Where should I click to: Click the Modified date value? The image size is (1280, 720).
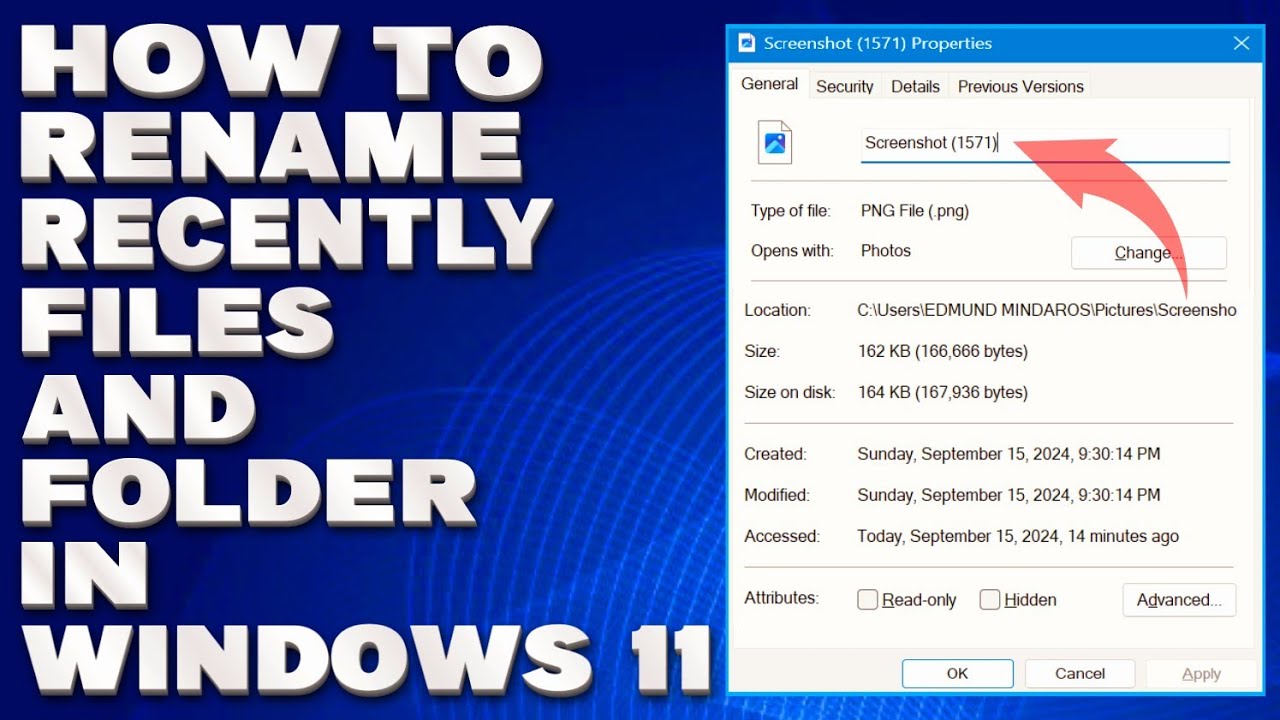pos(1009,495)
